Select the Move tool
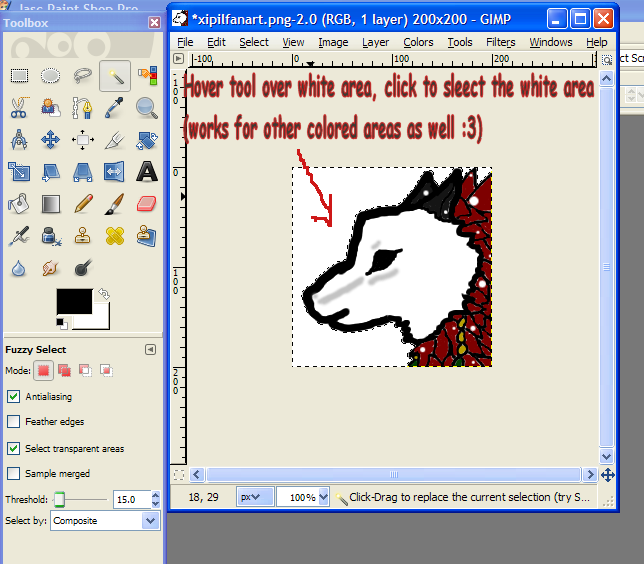The image size is (644, 564). pyautogui.click(x=51, y=140)
